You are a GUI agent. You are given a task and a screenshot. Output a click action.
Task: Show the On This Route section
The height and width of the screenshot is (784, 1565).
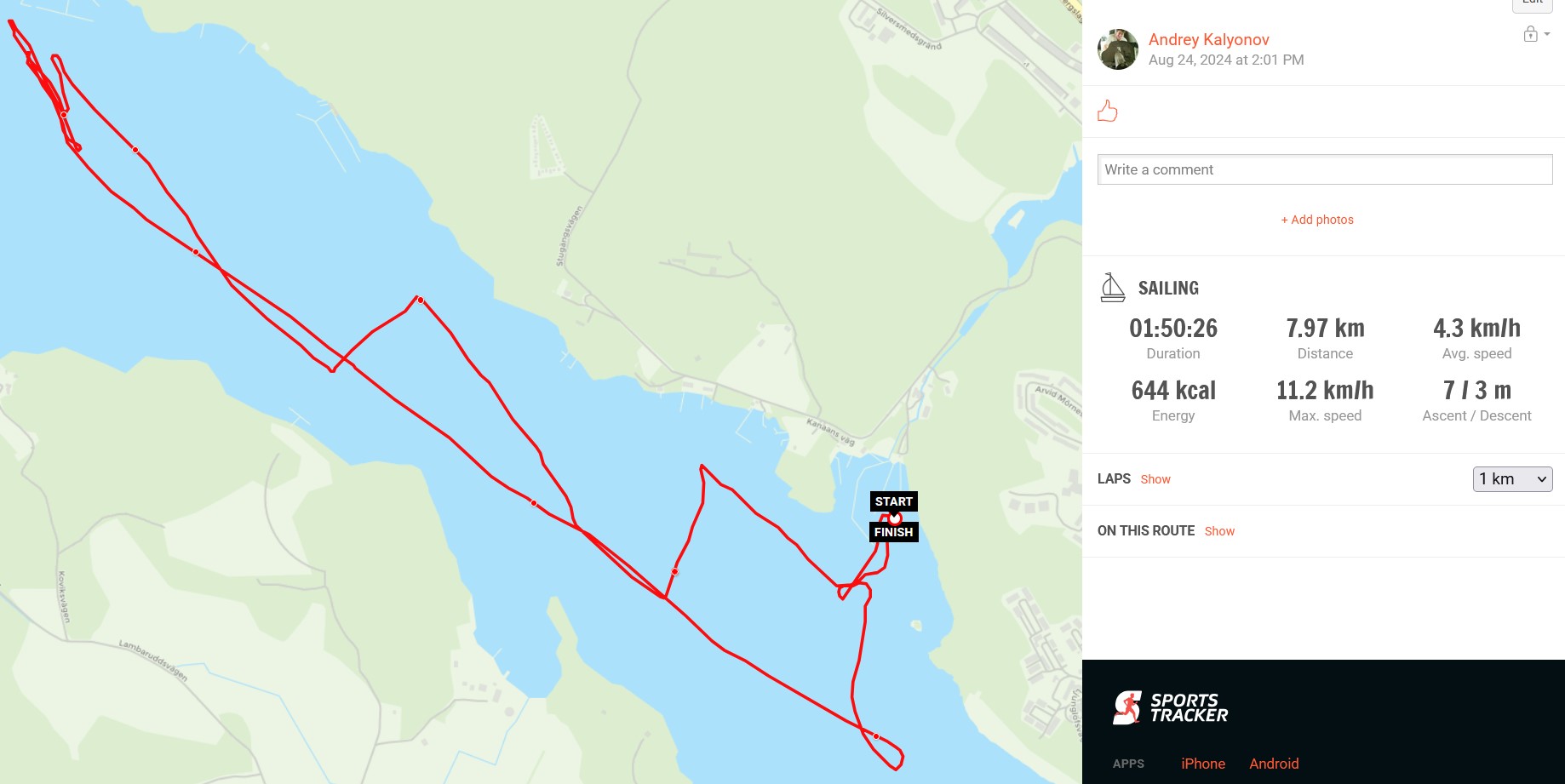[x=1219, y=531]
